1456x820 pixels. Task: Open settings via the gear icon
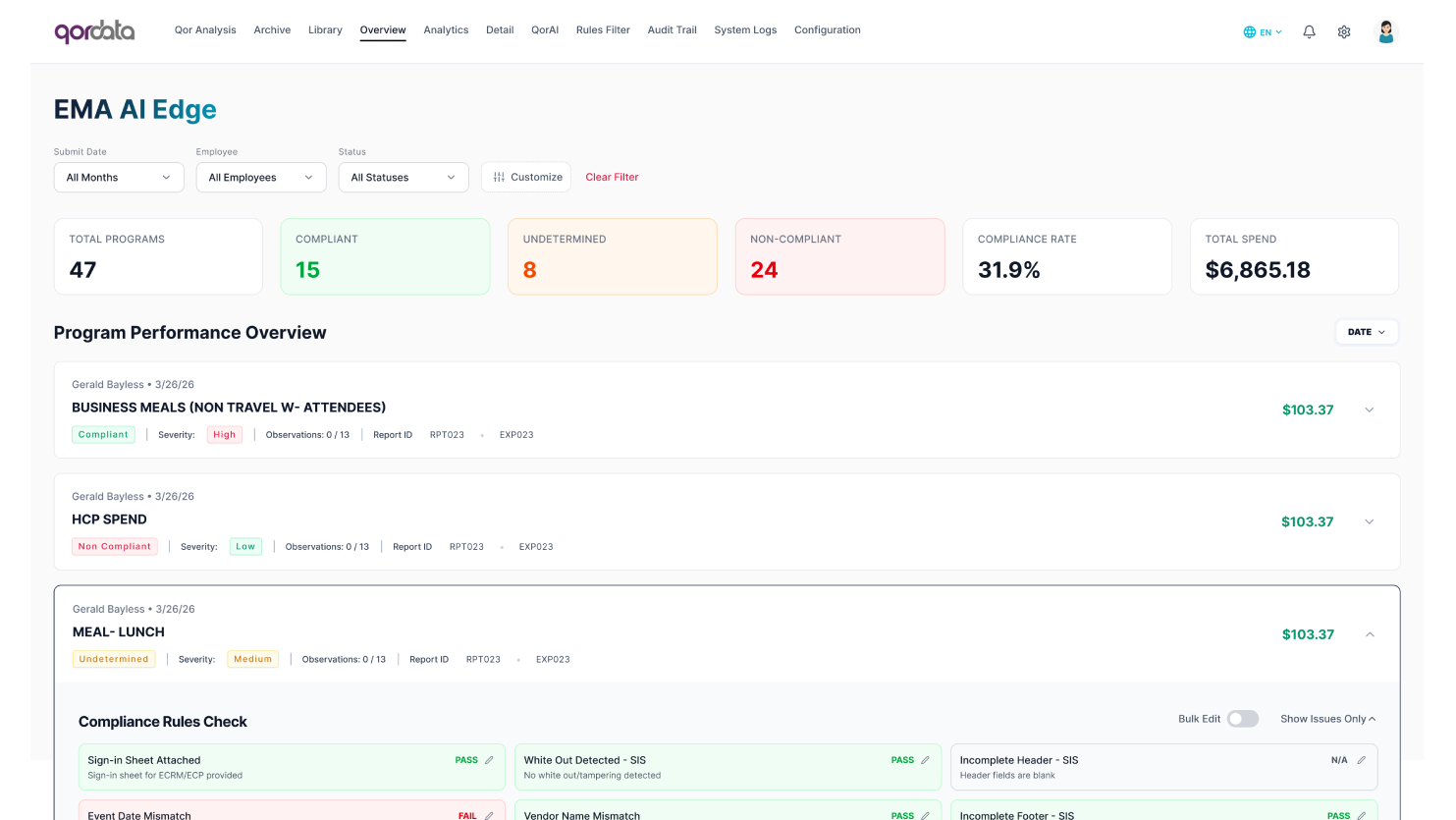1344,31
